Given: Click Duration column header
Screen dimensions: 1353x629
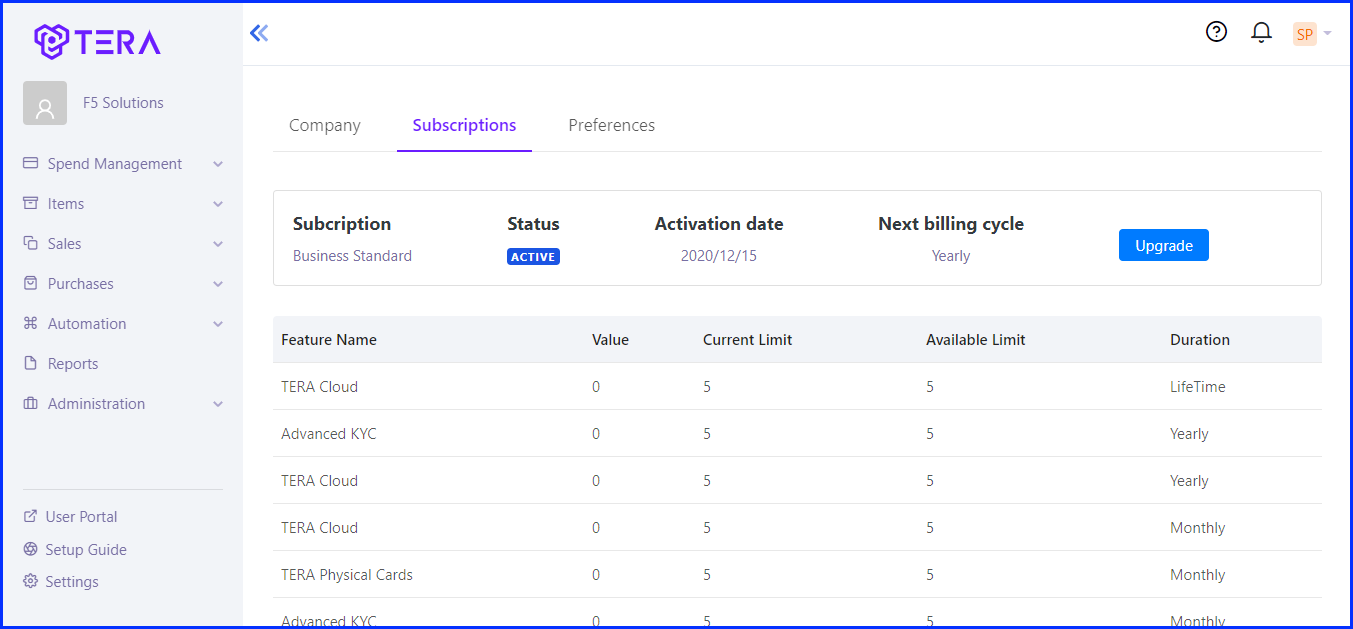Looking at the screenshot, I should 1200,340.
